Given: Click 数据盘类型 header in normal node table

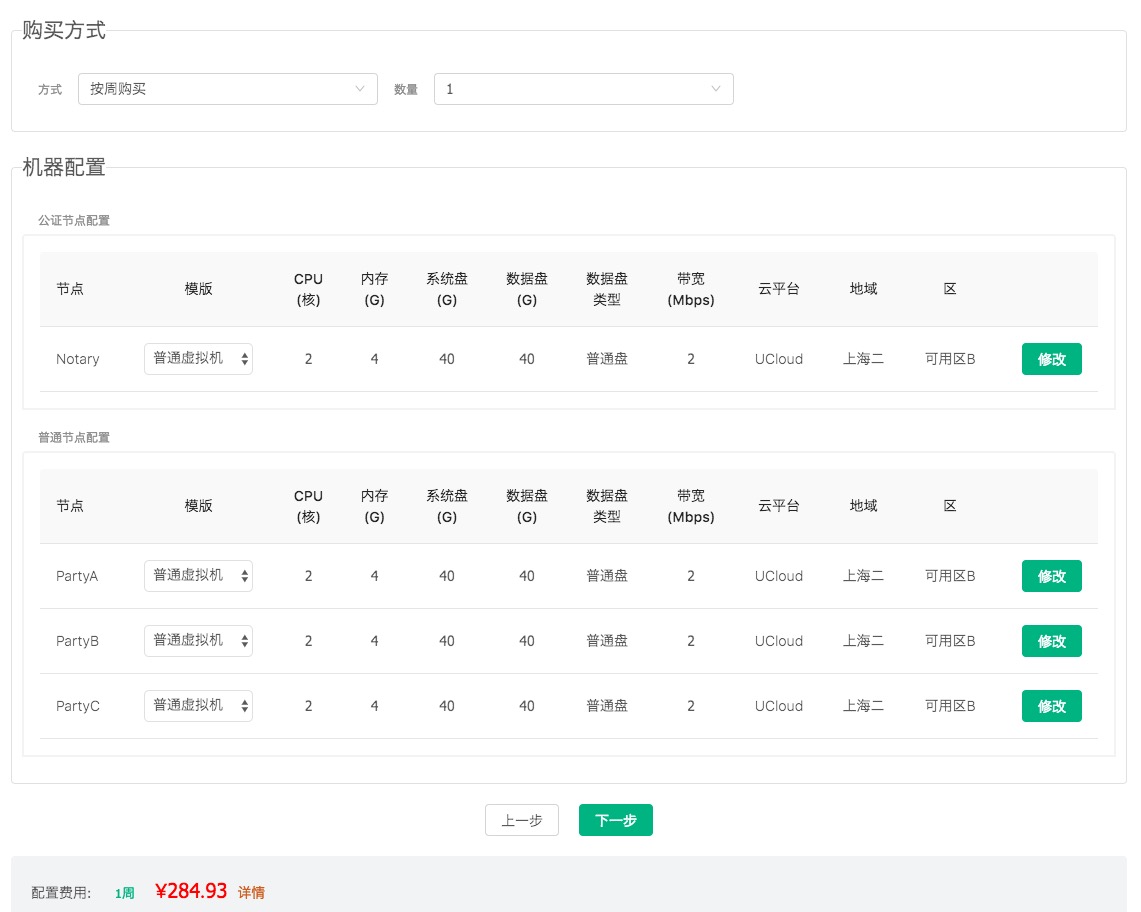Looking at the screenshot, I should (x=607, y=506).
